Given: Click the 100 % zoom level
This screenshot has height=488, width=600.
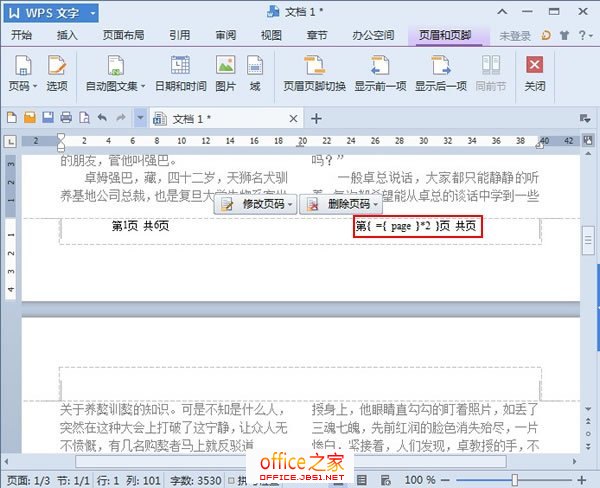Looking at the screenshot, I should point(420,480).
